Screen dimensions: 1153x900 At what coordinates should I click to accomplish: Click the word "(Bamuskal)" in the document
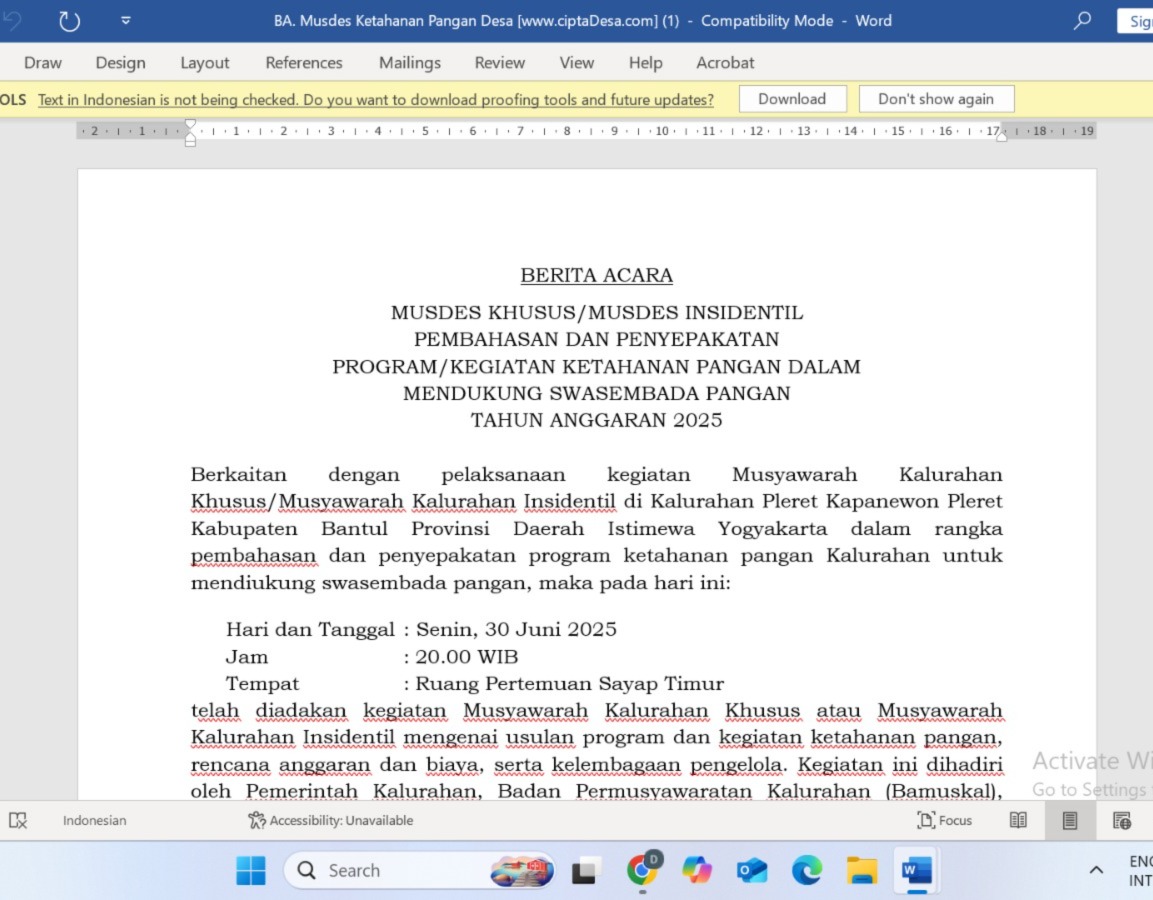944,792
